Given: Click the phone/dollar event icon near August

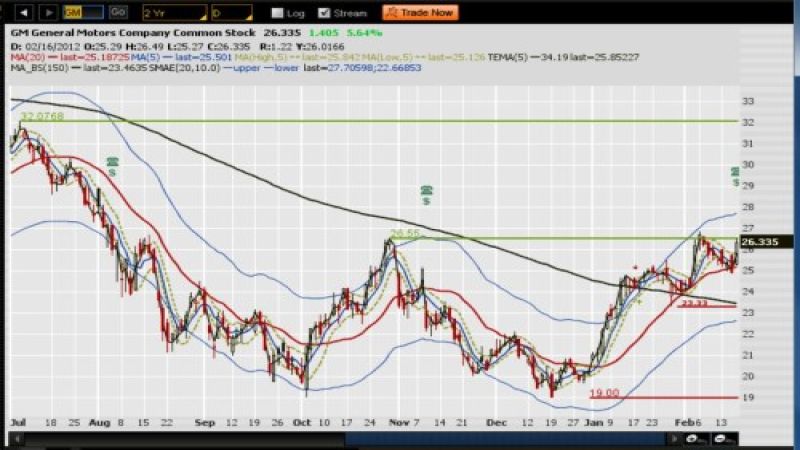Looking at the screenshot, I should pos(112,167).
